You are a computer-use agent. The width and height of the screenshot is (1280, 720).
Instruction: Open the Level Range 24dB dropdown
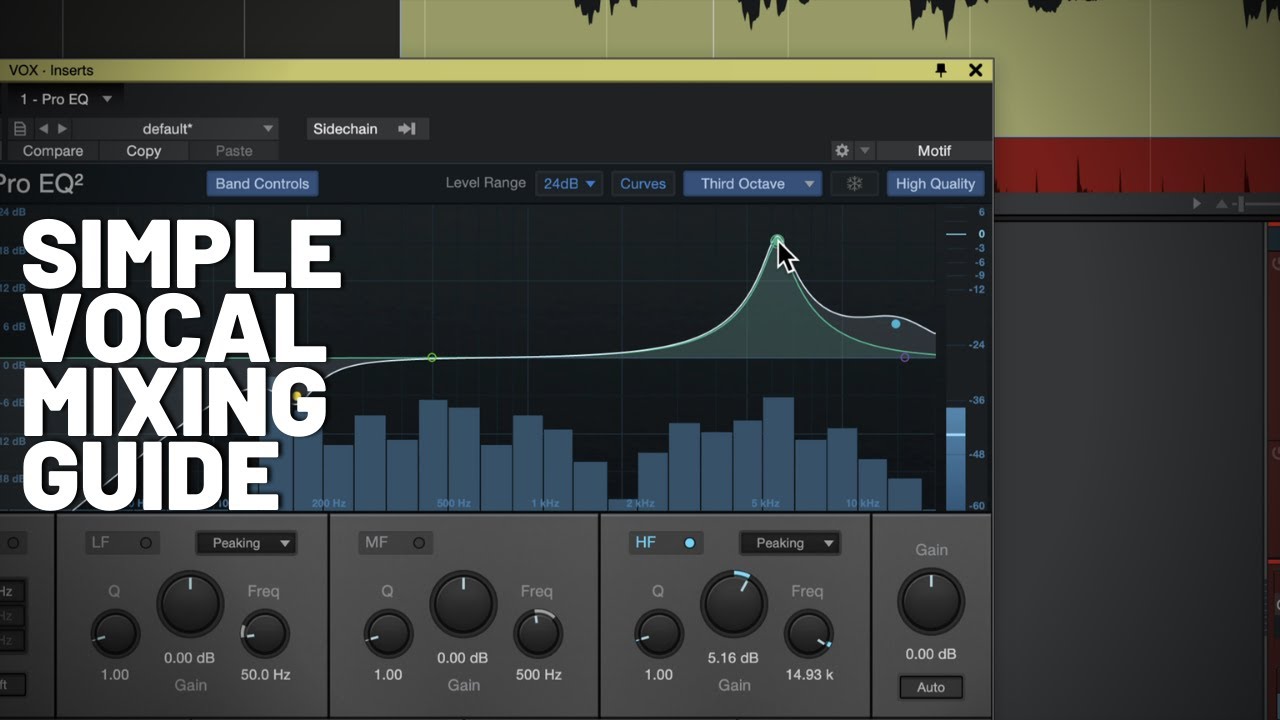[569, 184]
